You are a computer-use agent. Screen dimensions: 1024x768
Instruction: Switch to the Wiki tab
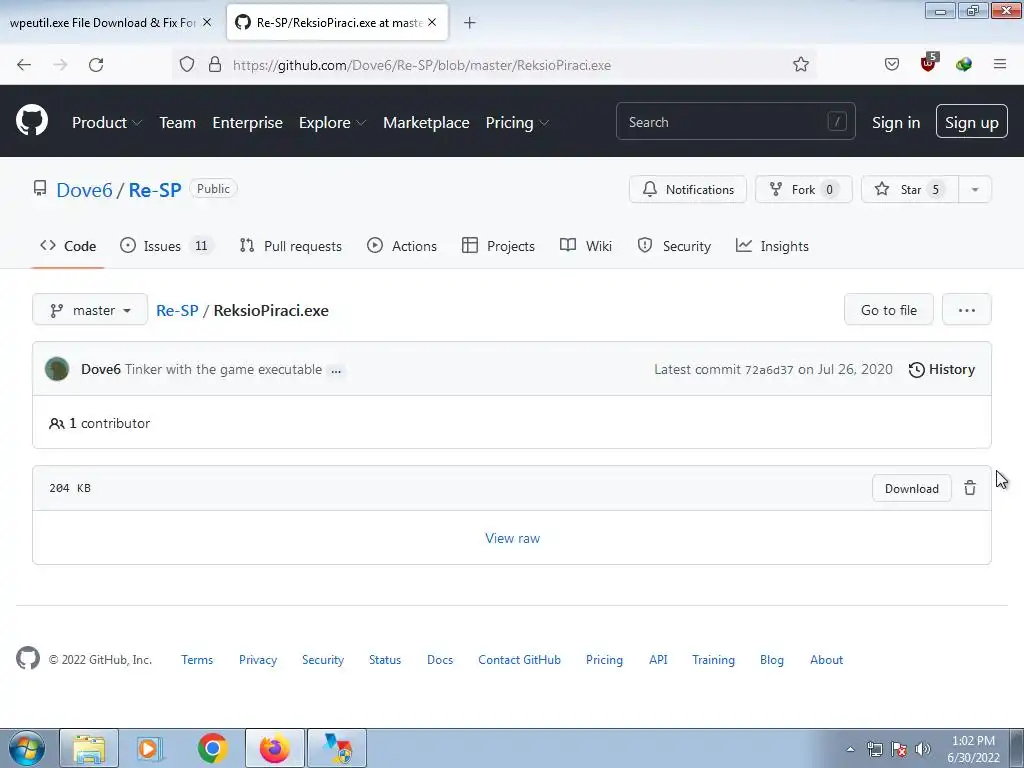pyautogui.click(x=586, y=246)
